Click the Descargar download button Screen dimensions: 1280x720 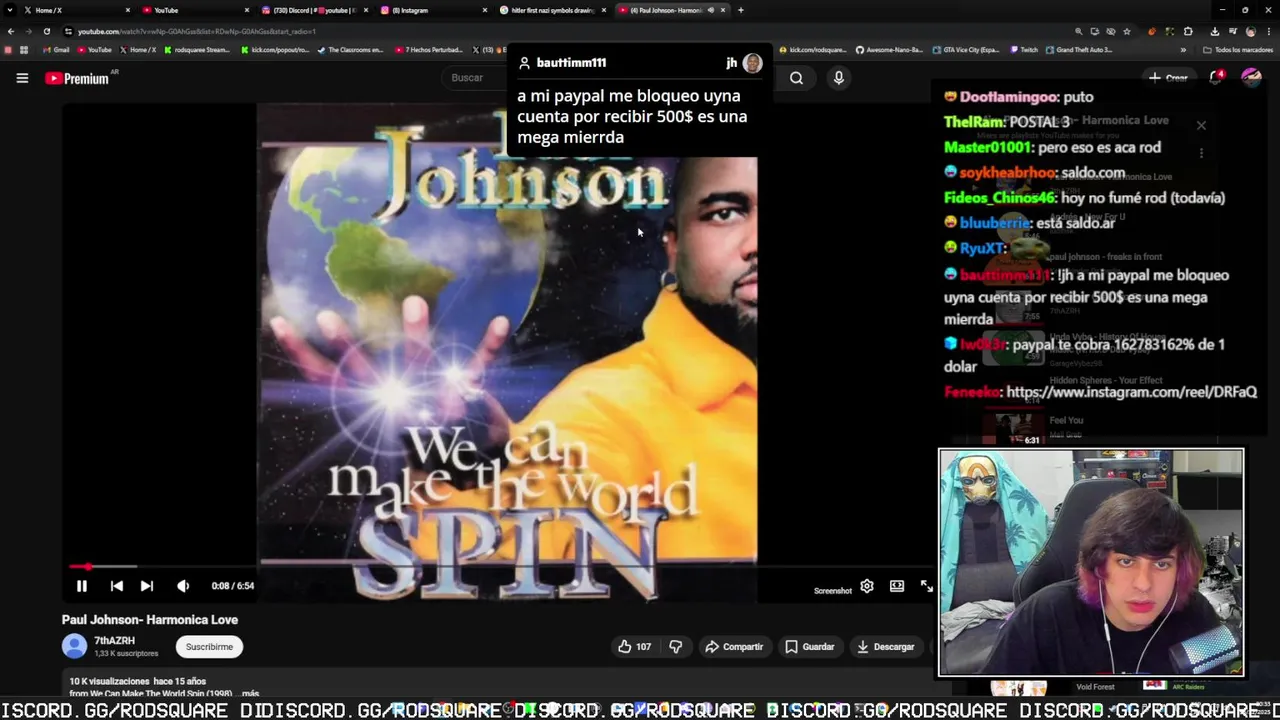[x=886, y=647]
